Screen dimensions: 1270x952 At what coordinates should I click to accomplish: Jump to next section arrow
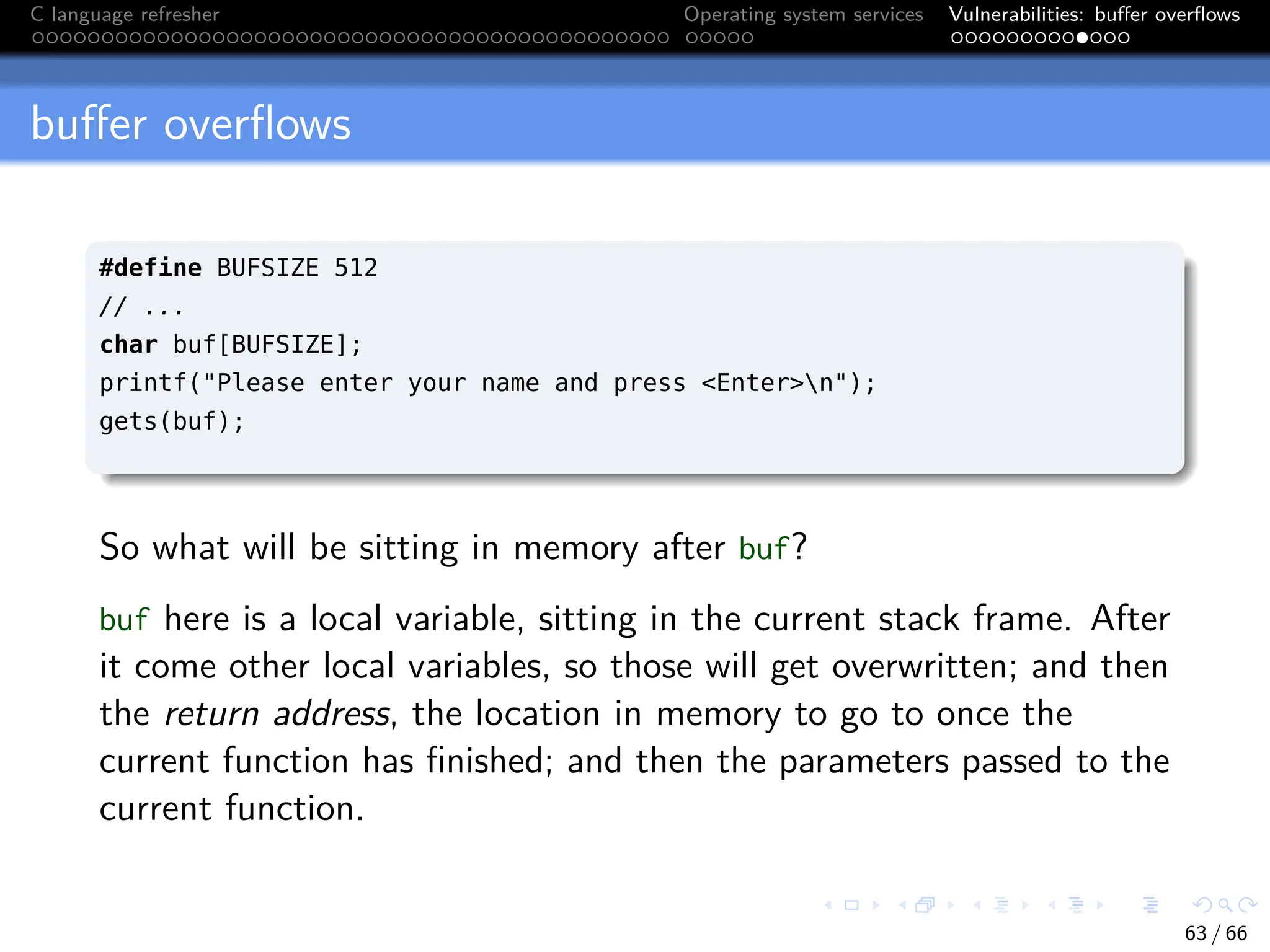click(x=1100, y=906)
